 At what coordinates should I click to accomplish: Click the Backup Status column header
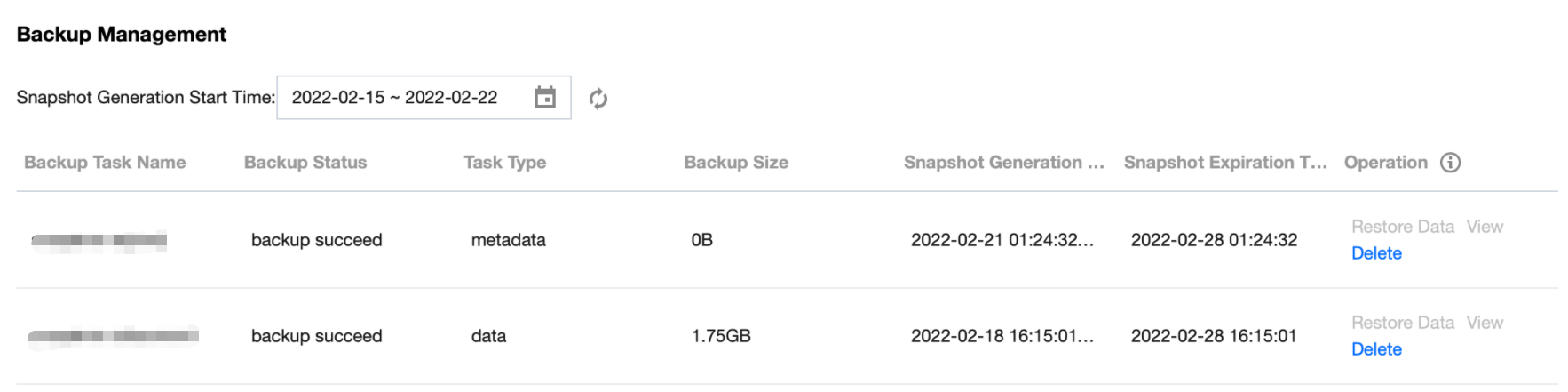(305, 163)
